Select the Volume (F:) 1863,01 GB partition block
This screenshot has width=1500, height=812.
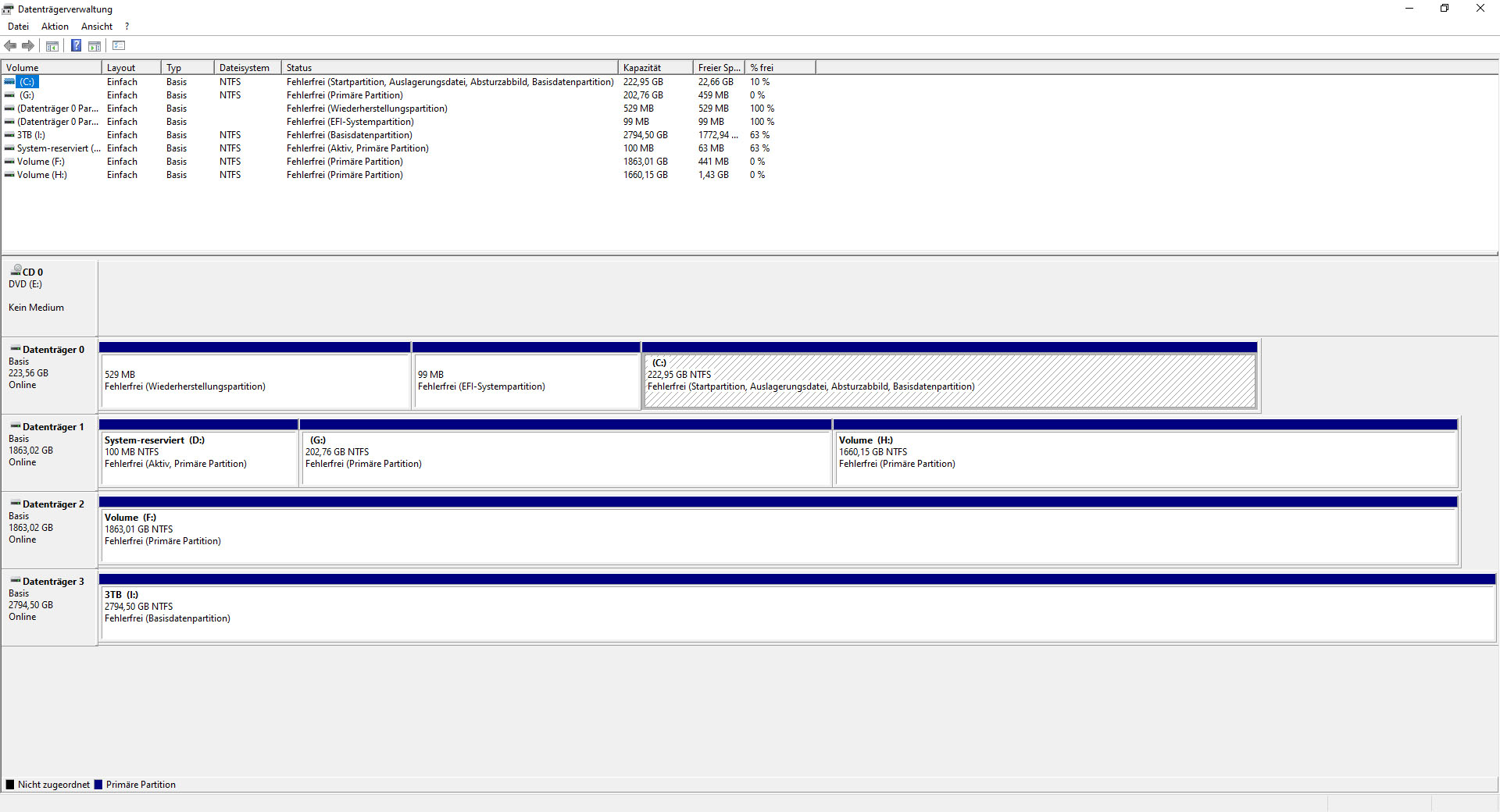coord(778,530)
